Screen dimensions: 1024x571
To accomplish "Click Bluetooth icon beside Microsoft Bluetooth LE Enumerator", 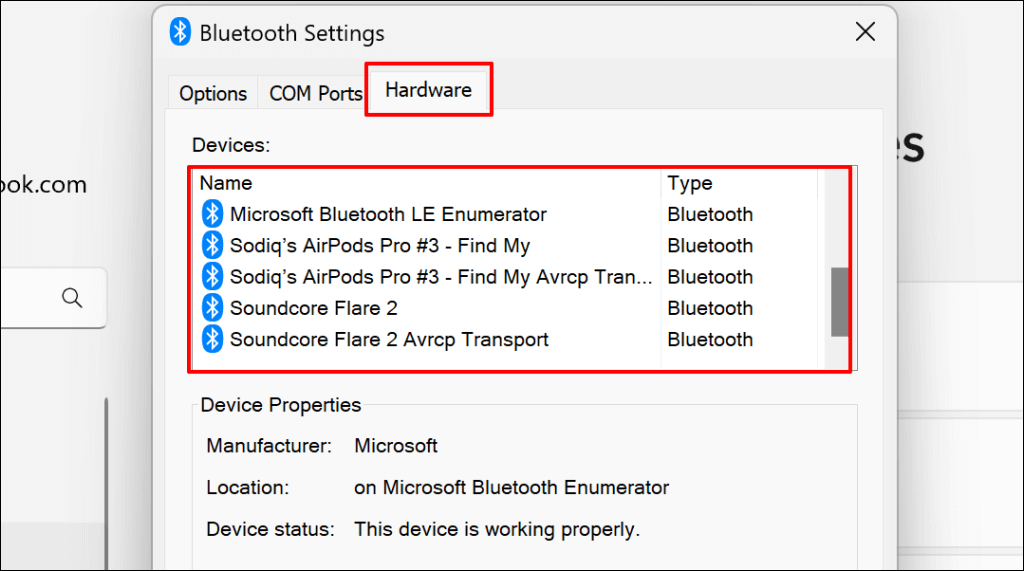I will 212,214.
